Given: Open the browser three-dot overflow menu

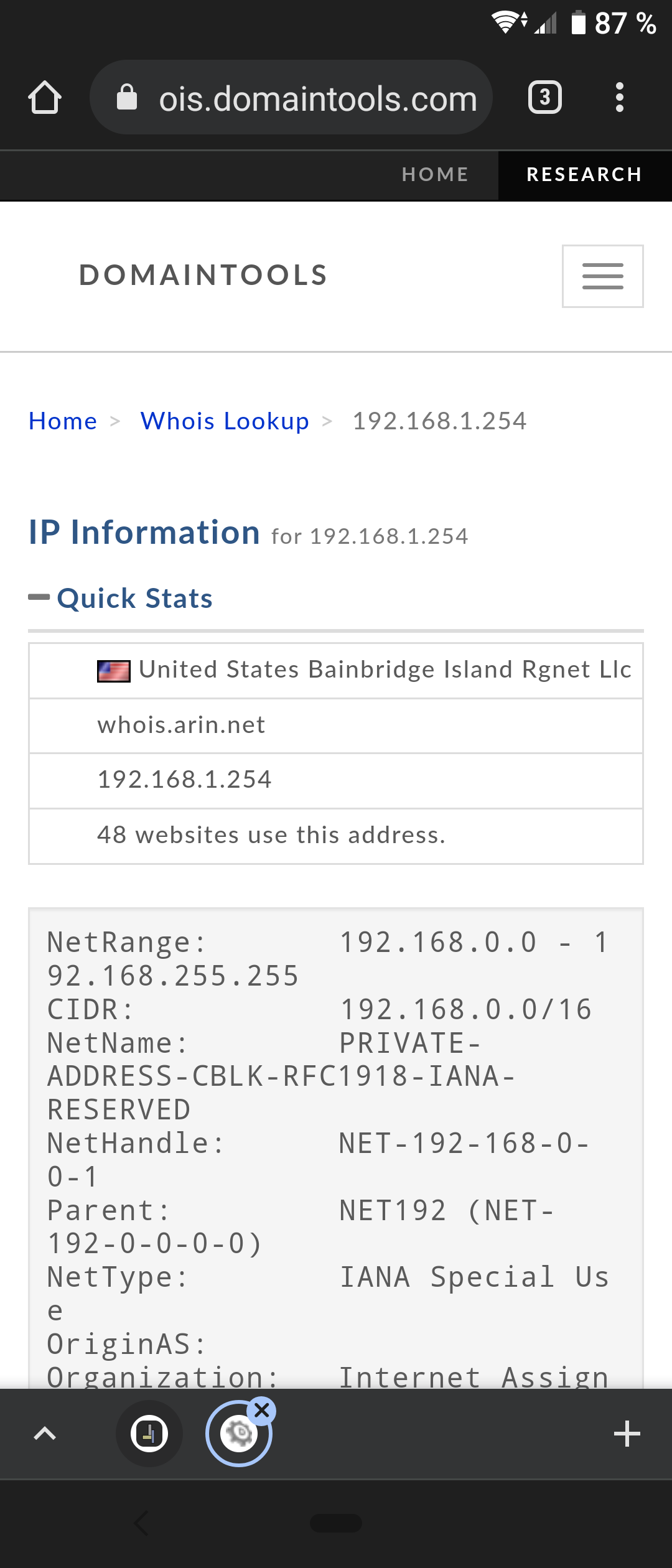Looking at the screenshot, I should pyautogui.click(x=619, y=98).
